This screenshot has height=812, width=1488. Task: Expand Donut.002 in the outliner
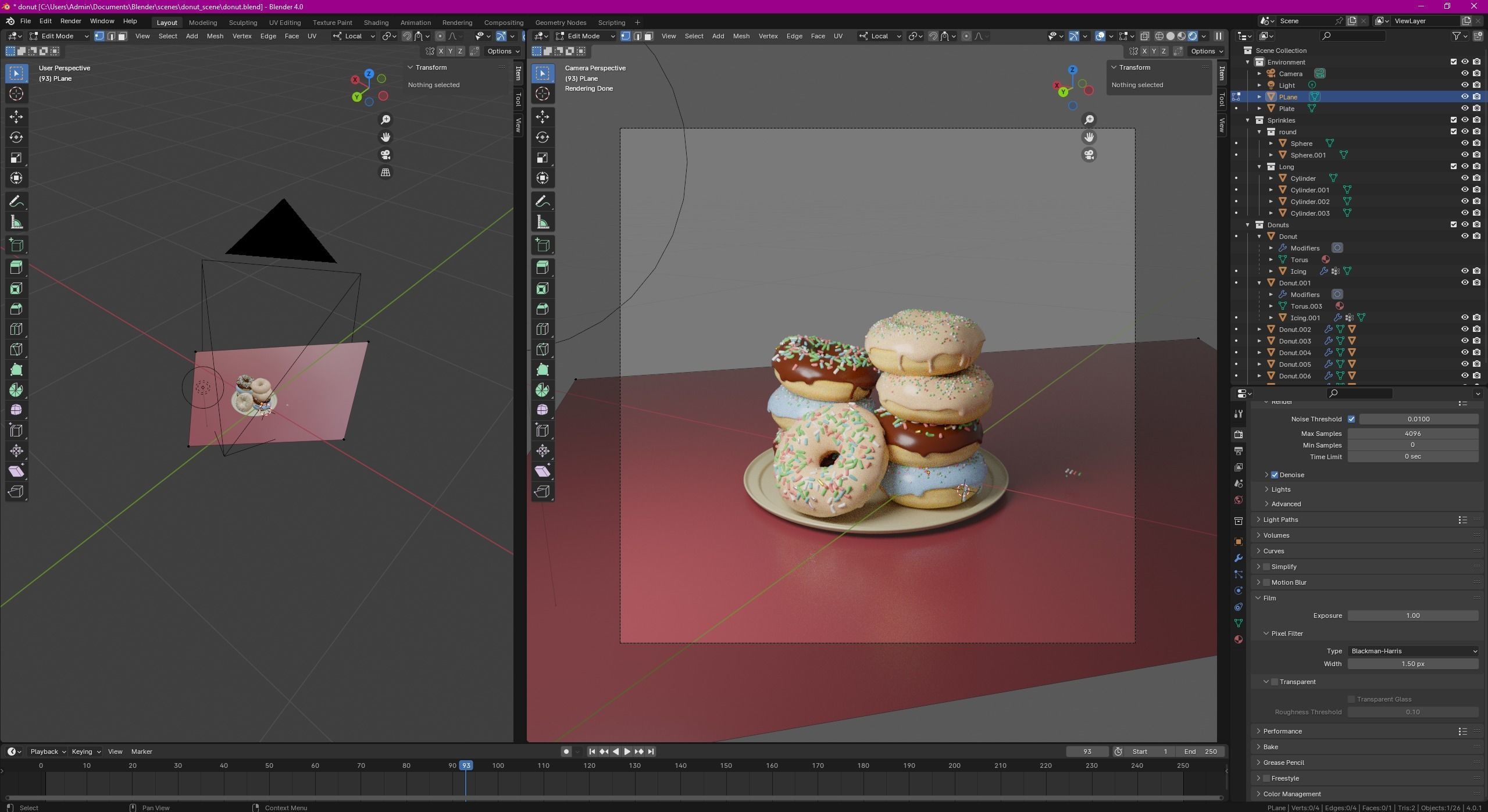point(1259,330)
